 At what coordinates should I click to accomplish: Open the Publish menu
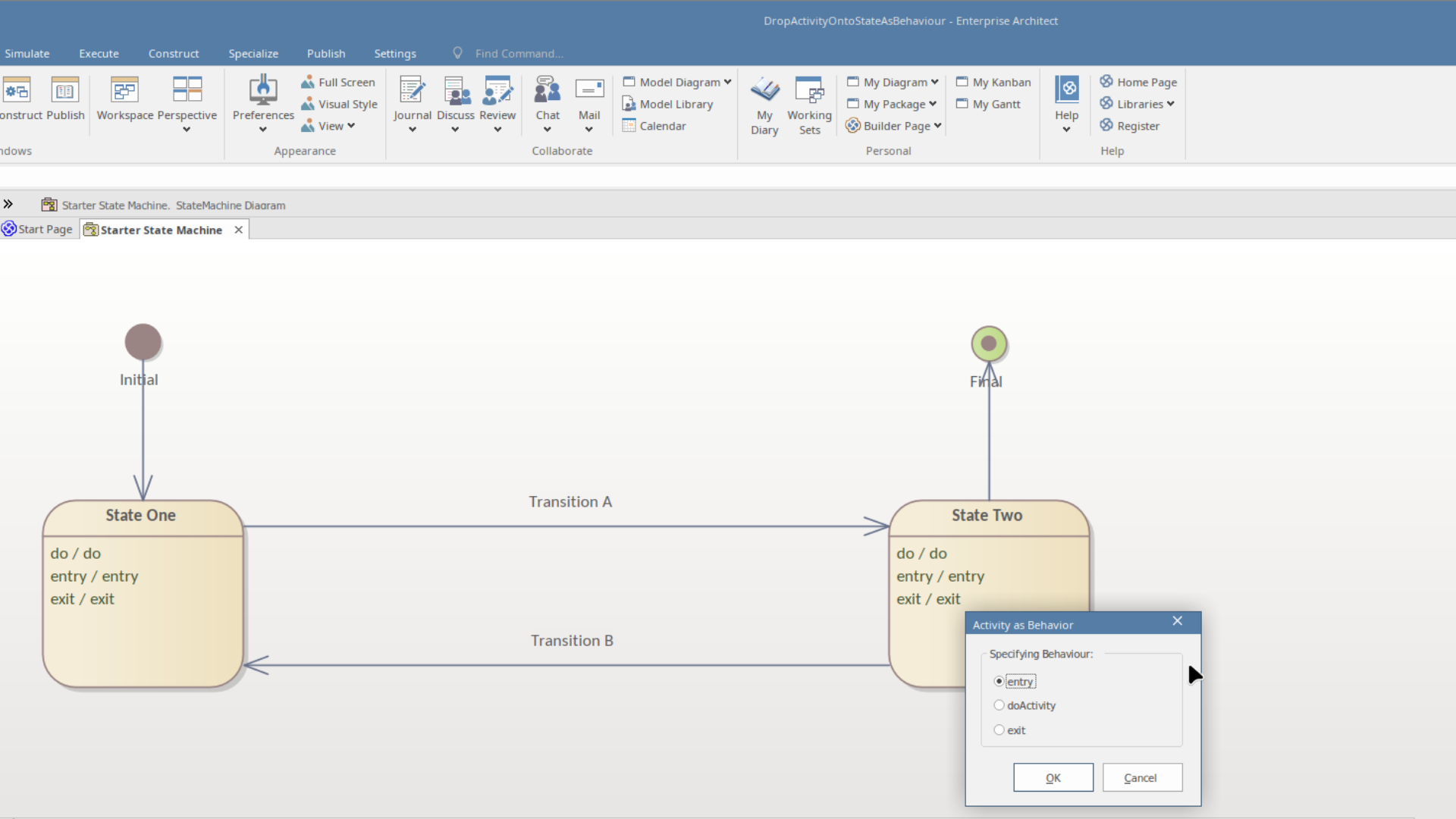point(325,53)
